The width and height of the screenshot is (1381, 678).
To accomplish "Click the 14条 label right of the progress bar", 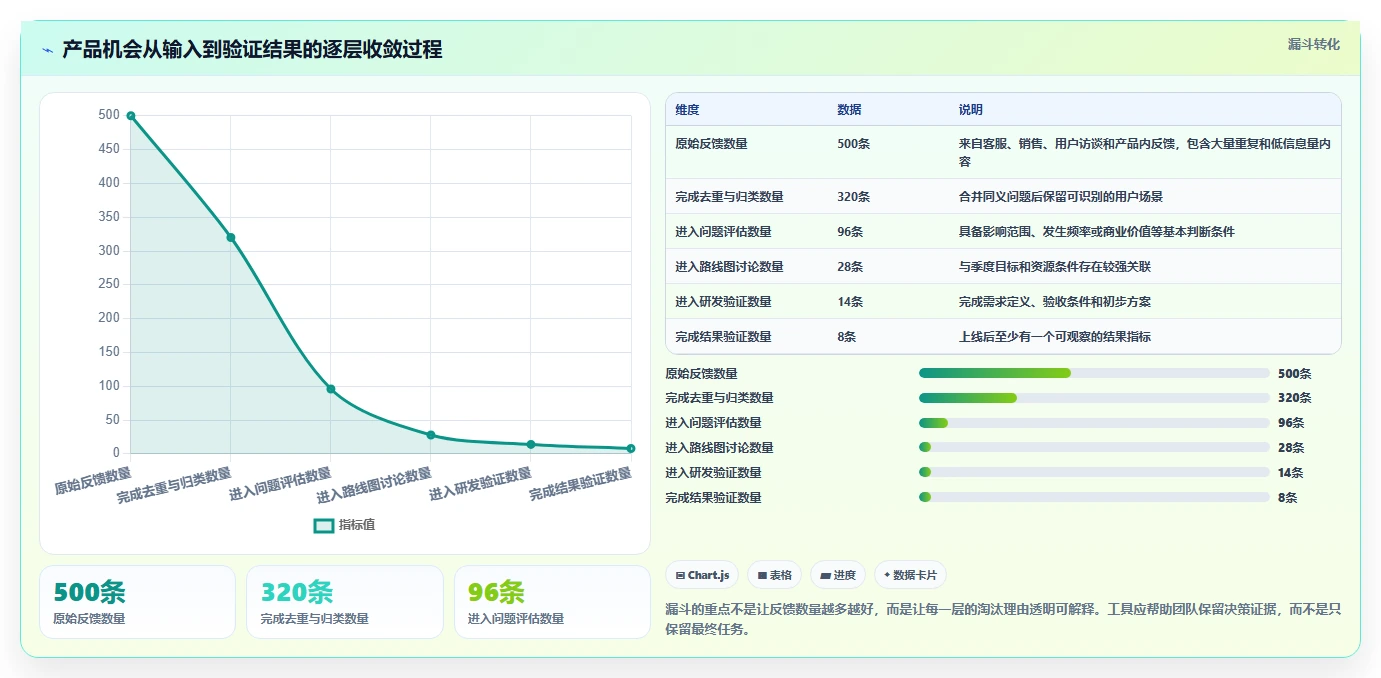I will [x=1291, y=472].
